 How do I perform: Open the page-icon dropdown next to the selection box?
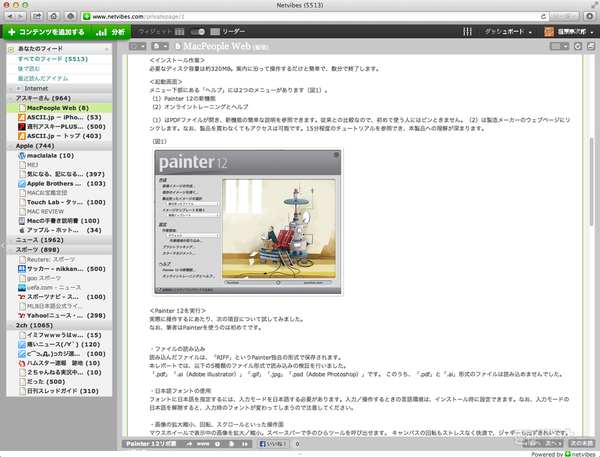[160, 46]
